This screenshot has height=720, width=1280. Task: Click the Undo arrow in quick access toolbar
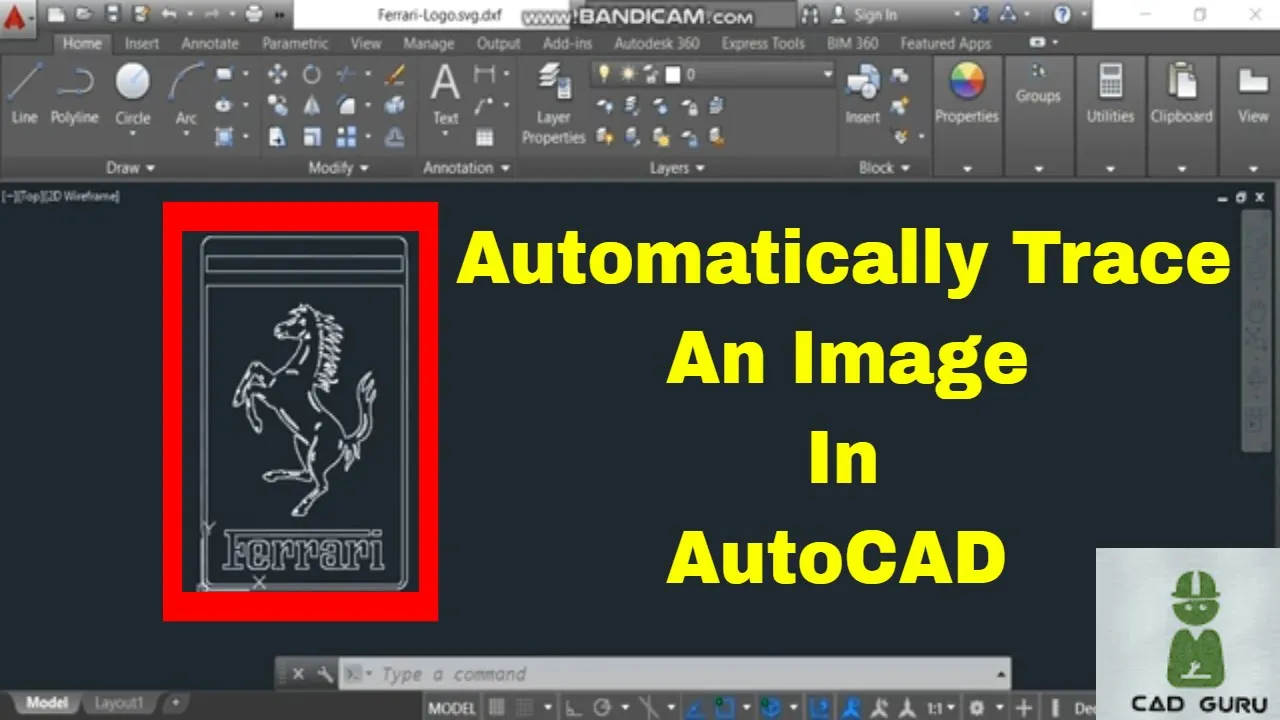[169, 14]
